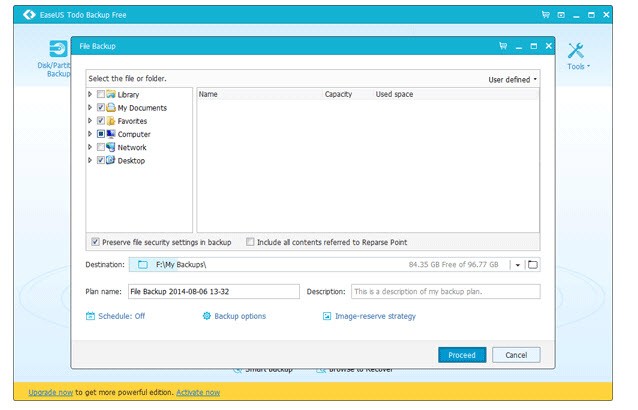638x410 pixels.
Task: Sort by the Name column header
Action: click(208, 94)
